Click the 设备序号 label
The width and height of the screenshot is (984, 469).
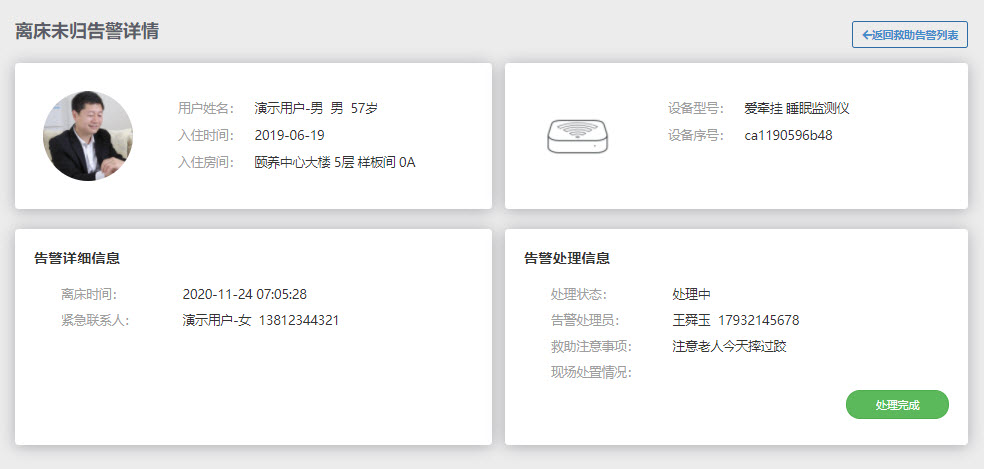[696, 135]
